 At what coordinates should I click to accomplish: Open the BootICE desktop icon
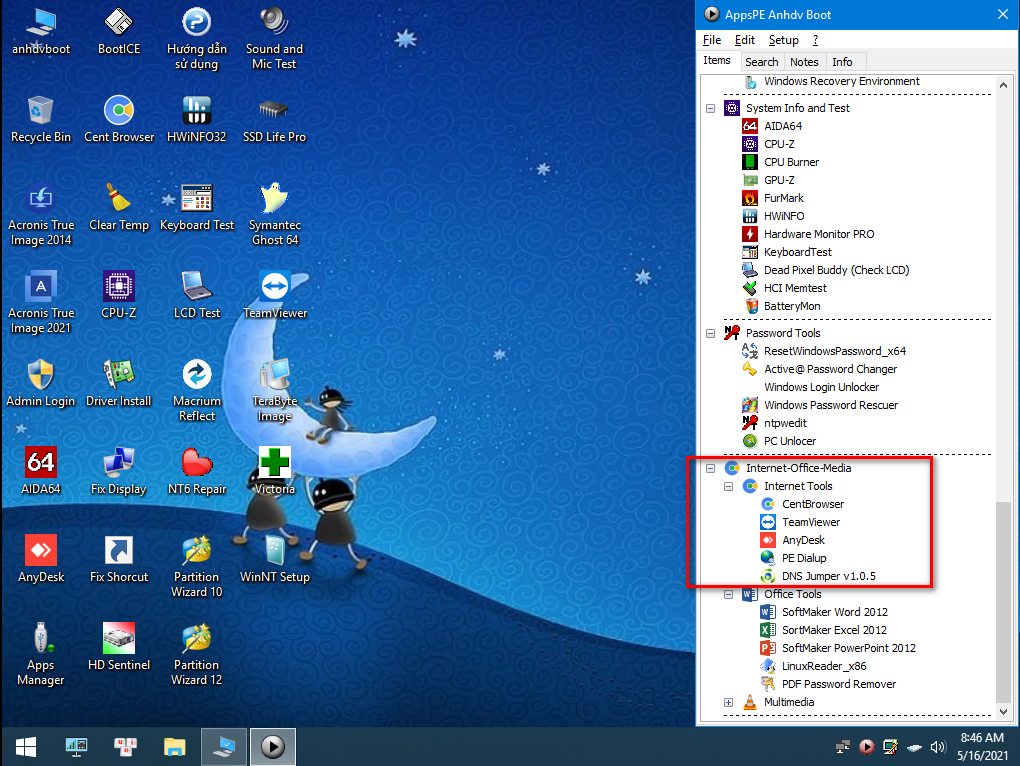(118, 31)
